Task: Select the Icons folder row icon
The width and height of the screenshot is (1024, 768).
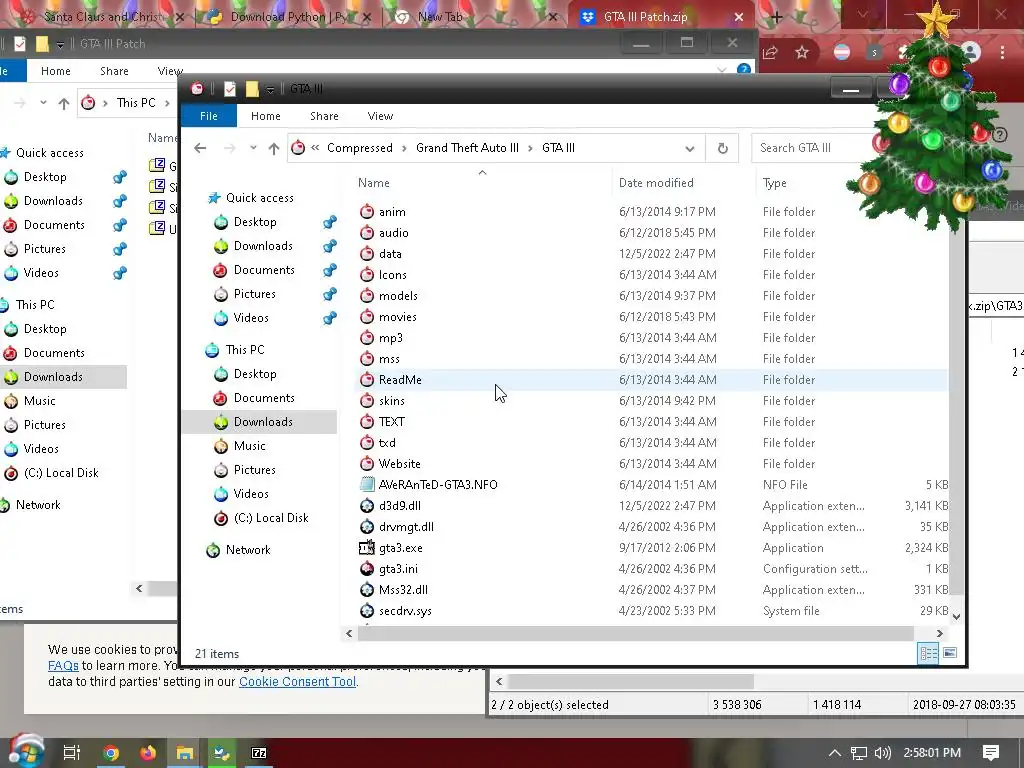Action: click(367, 274)
